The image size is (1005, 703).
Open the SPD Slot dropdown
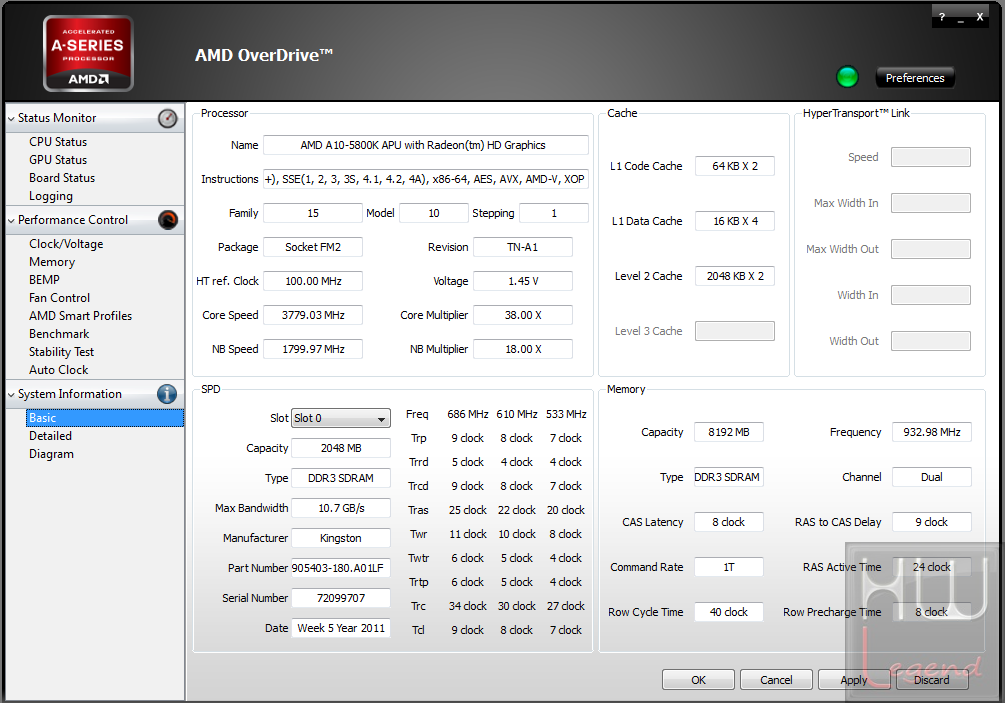coord(341,418)
